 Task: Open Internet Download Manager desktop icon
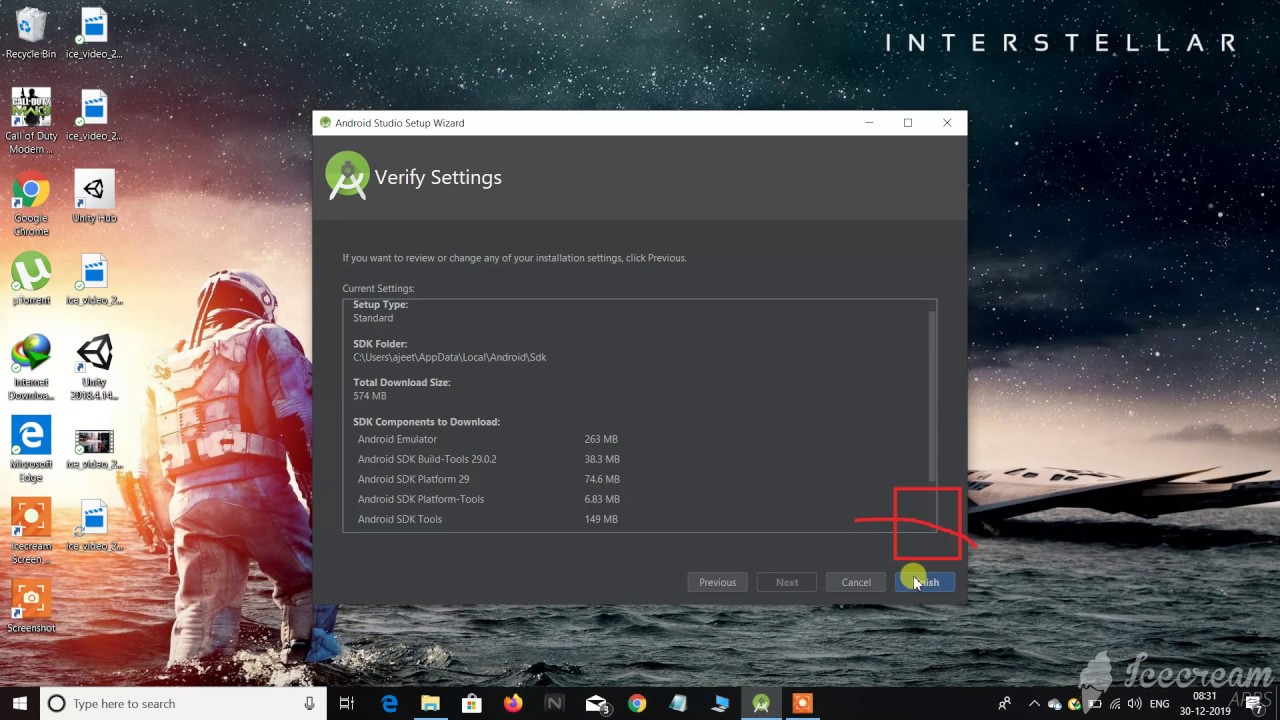click(x=31, y=367)
